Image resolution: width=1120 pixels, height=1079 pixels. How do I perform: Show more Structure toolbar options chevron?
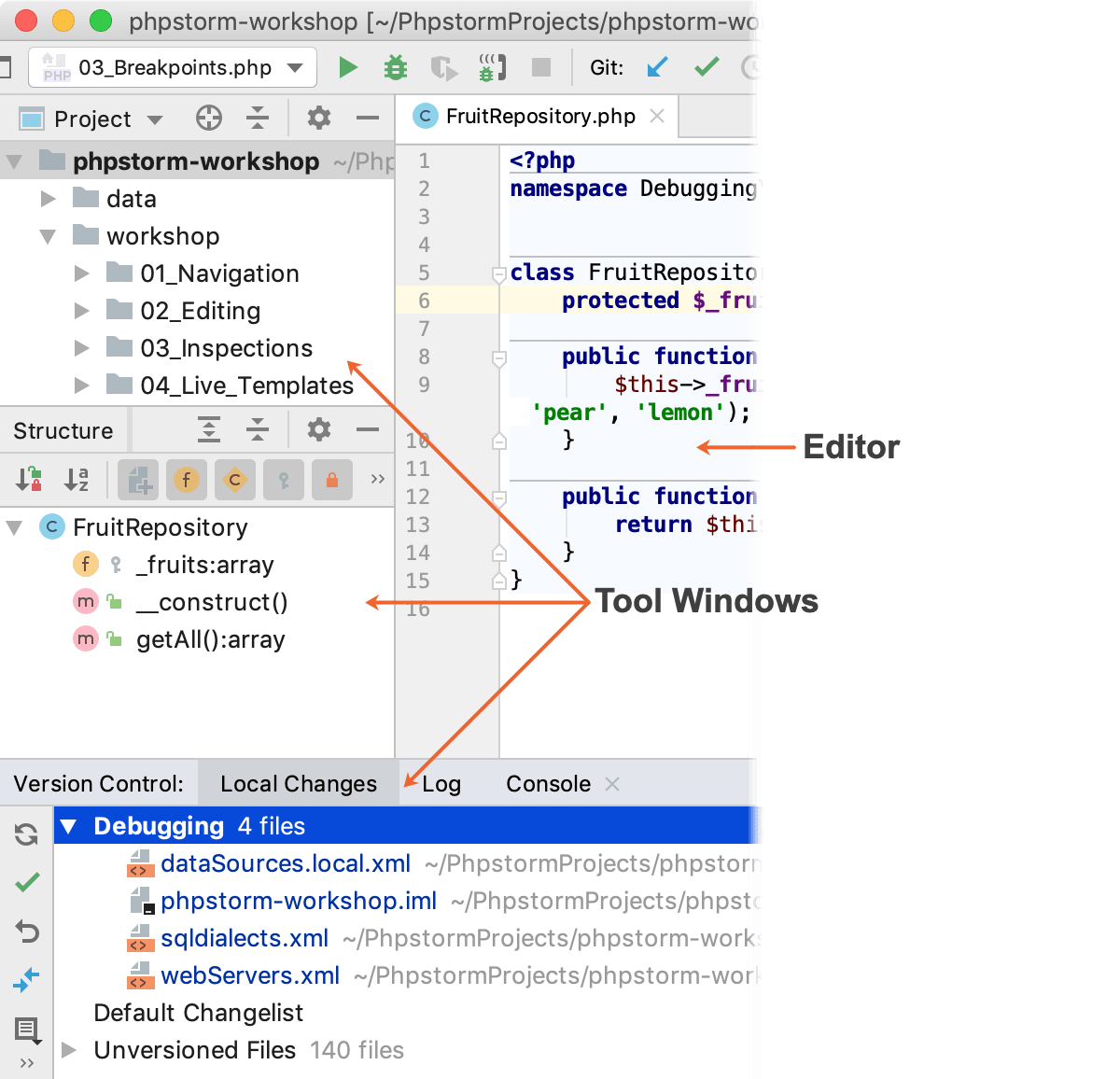coord(378,479)
